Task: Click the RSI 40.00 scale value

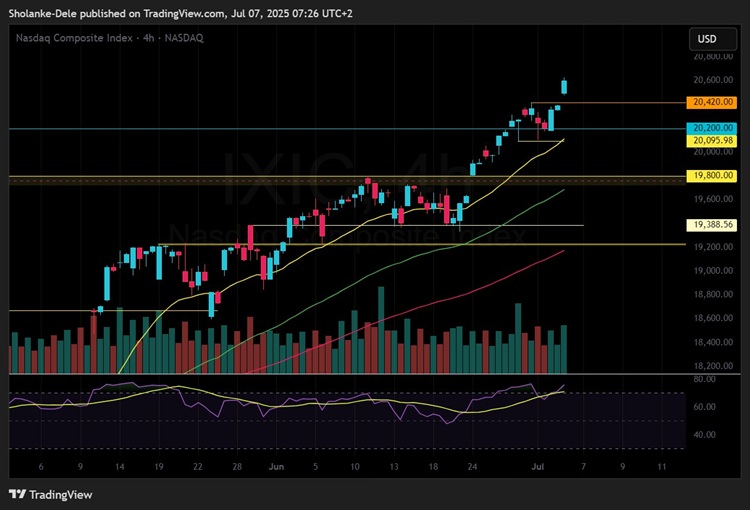Action: coord(705,434)
